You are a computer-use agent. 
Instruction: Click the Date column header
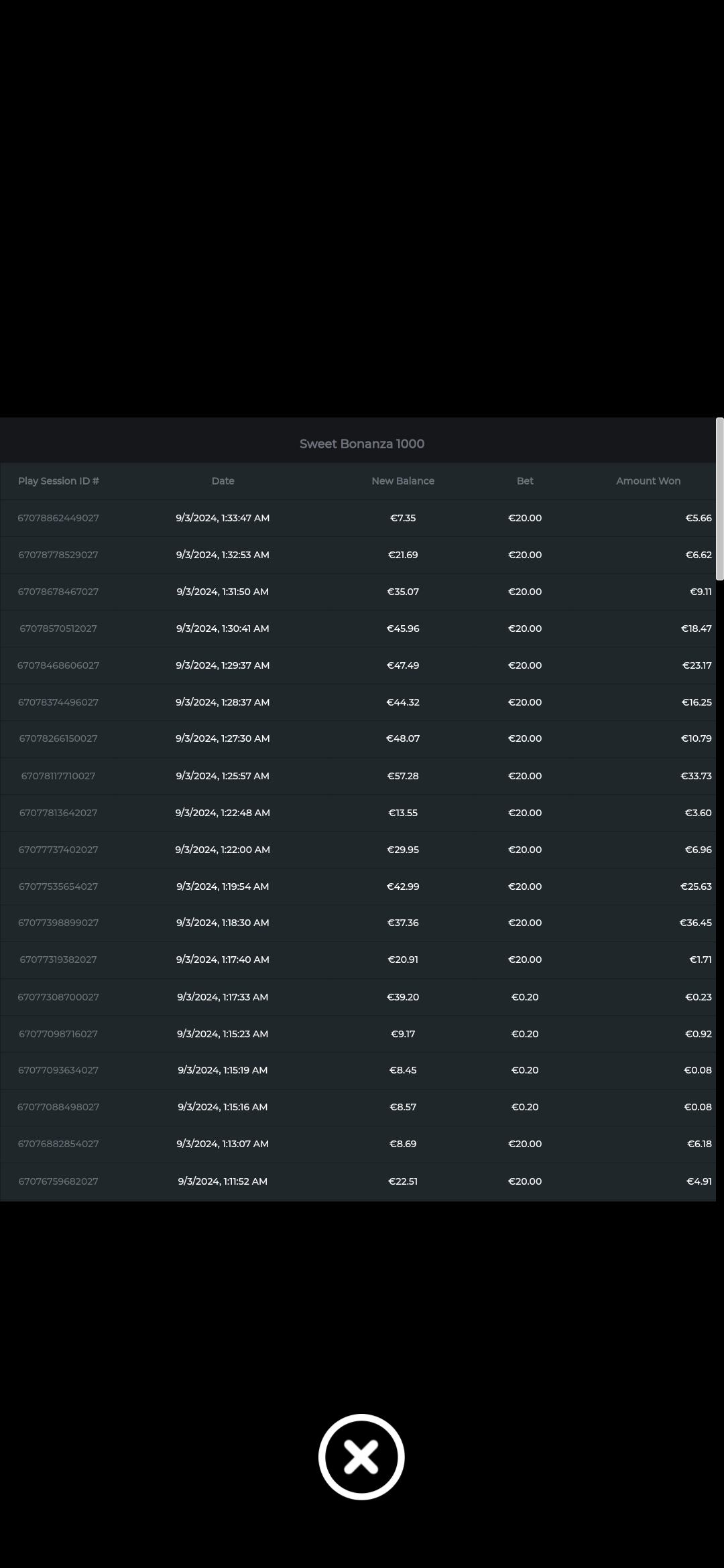click(x=223, y=481)
